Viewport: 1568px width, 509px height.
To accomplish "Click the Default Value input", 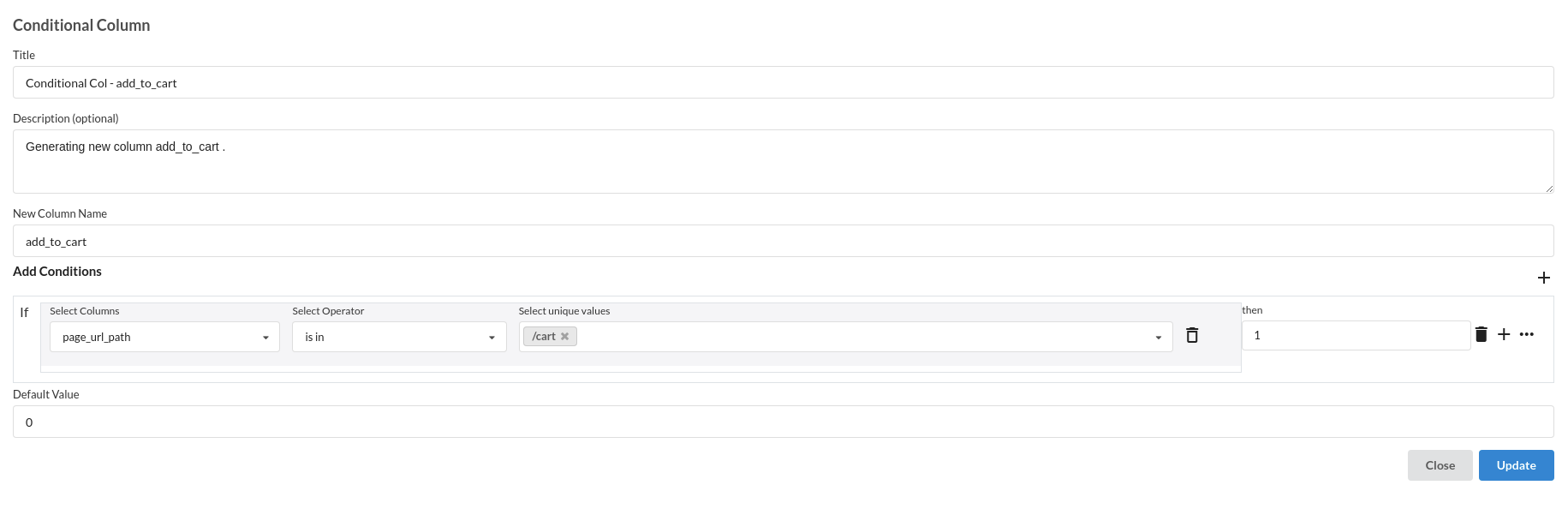I will pyautogui.click(x=783, y=422).
